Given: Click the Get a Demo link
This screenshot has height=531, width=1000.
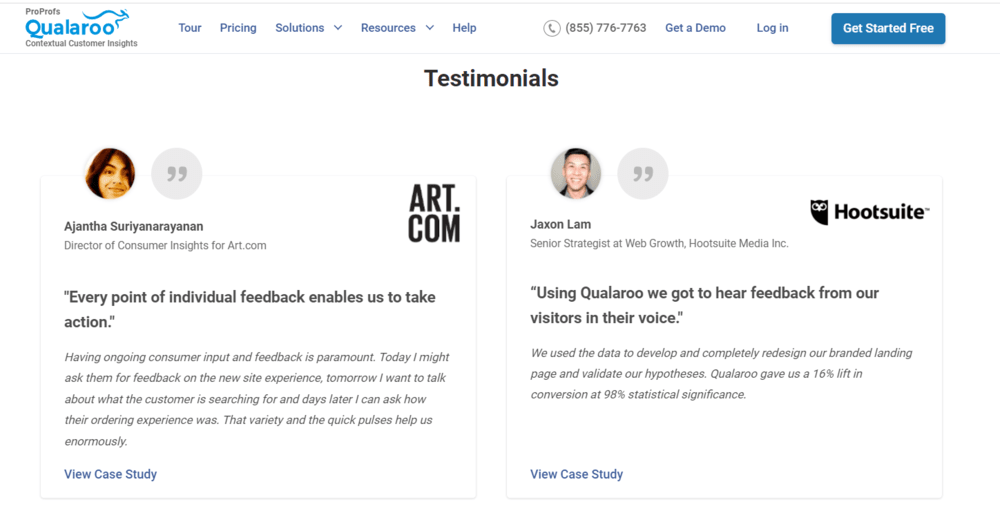Looking at the screenshot, I should [x=695, y=28].
